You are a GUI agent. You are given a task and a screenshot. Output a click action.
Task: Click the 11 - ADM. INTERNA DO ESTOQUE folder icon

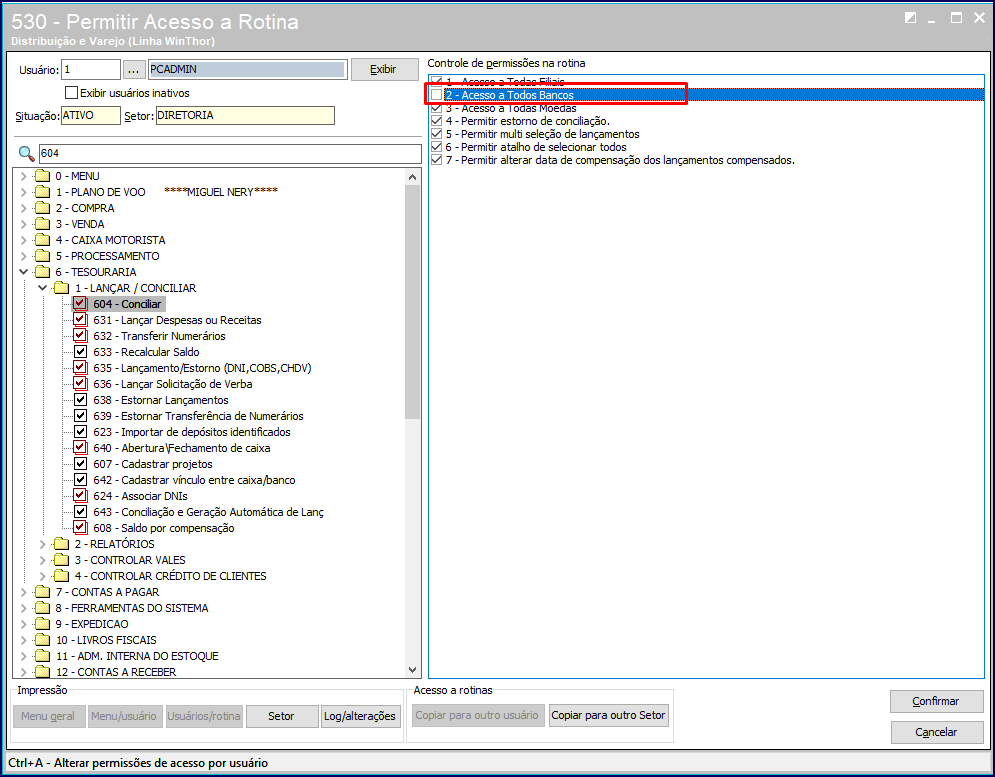click(43, 656)
